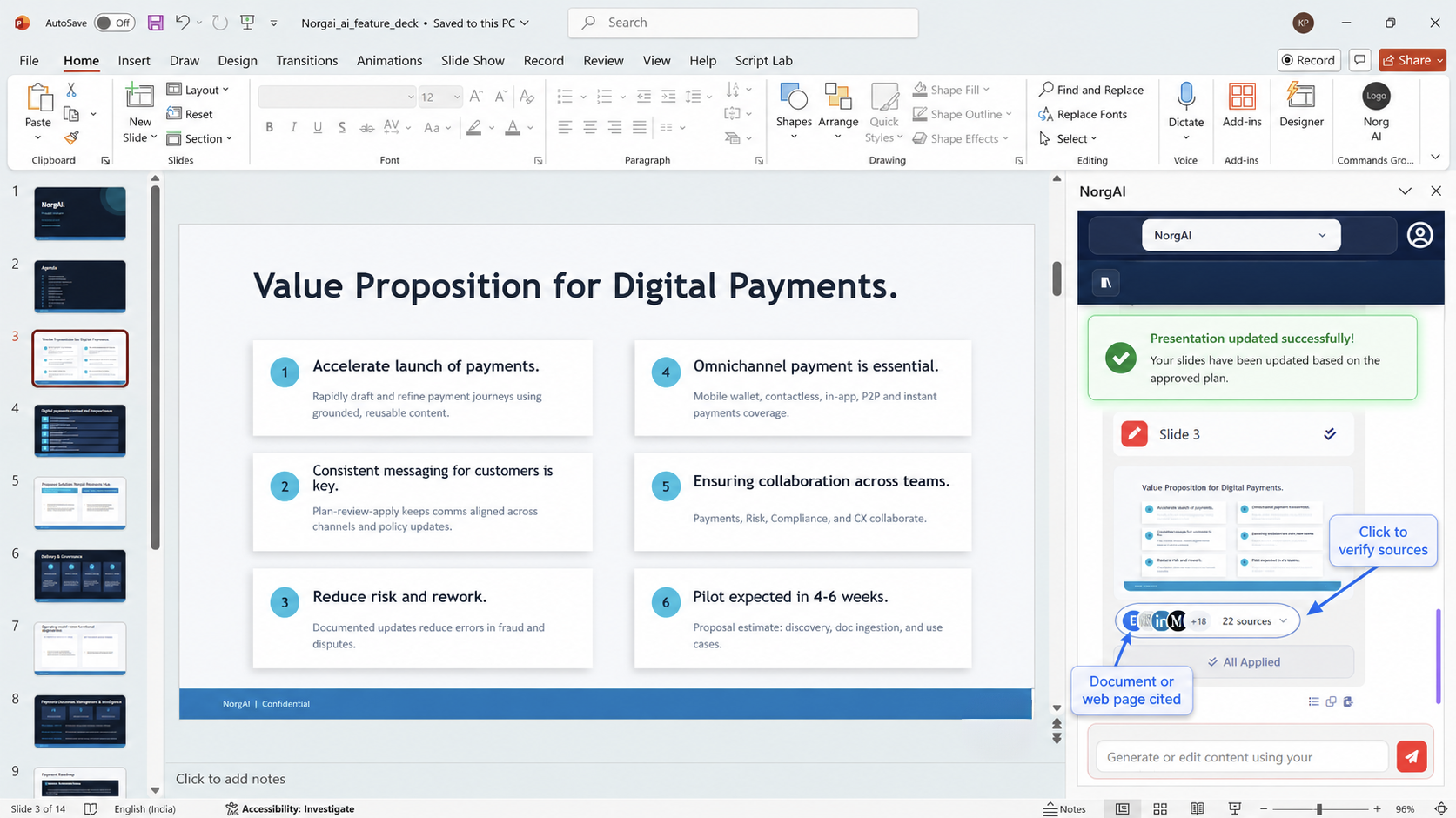Click Reset slide button

click(x=190, y=114)
